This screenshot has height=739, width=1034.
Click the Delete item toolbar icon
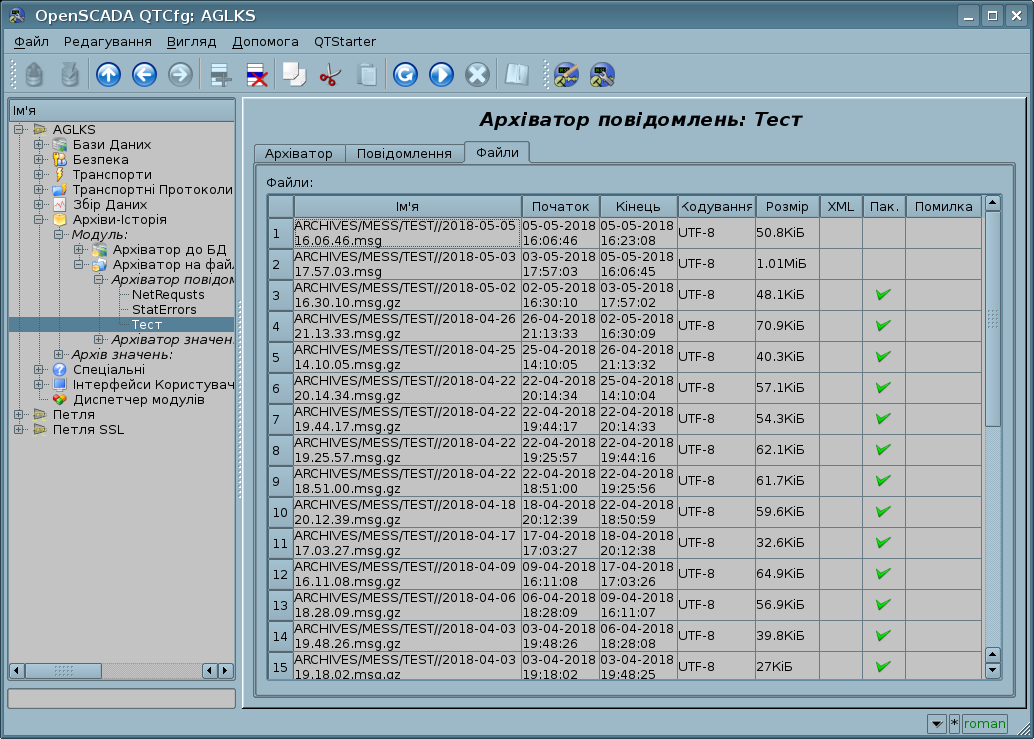pyautogui.click(x=256, y=75)
